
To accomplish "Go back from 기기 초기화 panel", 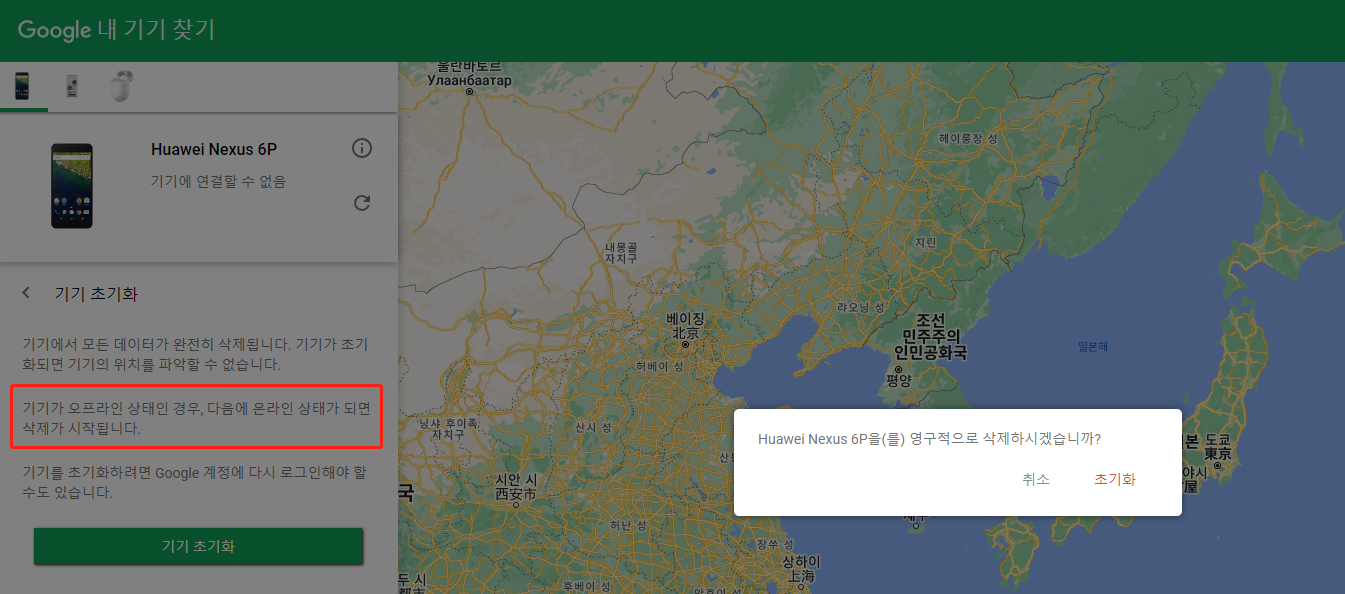I will coord(26,293).
